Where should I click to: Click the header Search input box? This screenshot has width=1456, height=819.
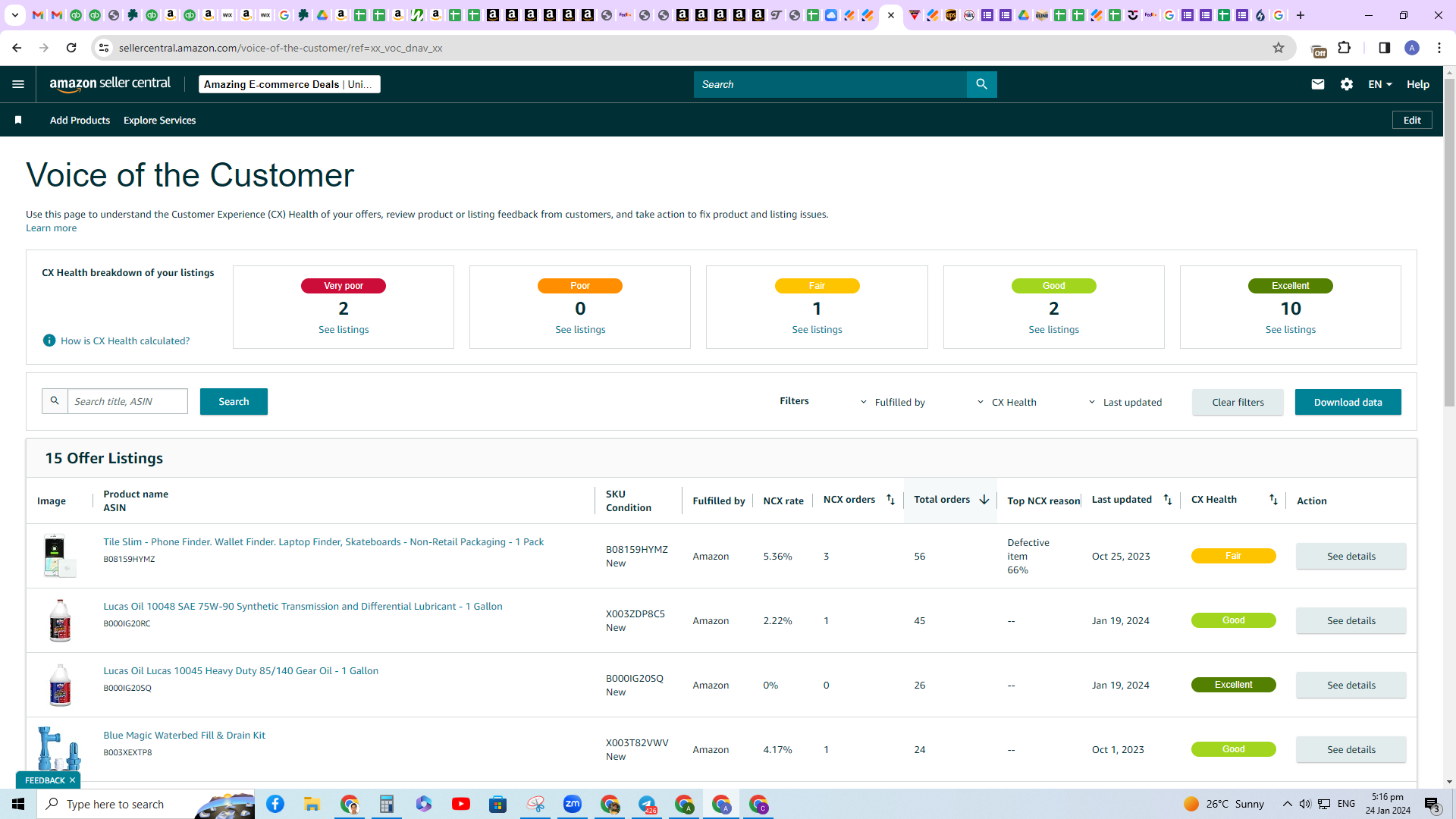tap(830, 84)
